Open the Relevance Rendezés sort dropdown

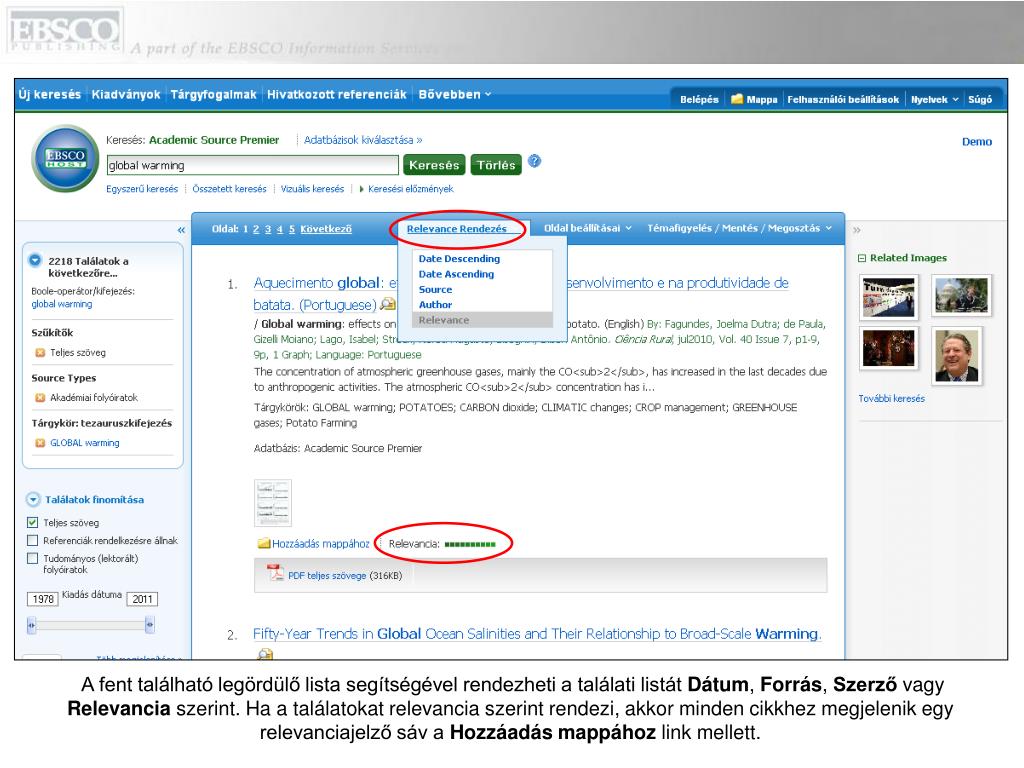click(x=456, y=229)
